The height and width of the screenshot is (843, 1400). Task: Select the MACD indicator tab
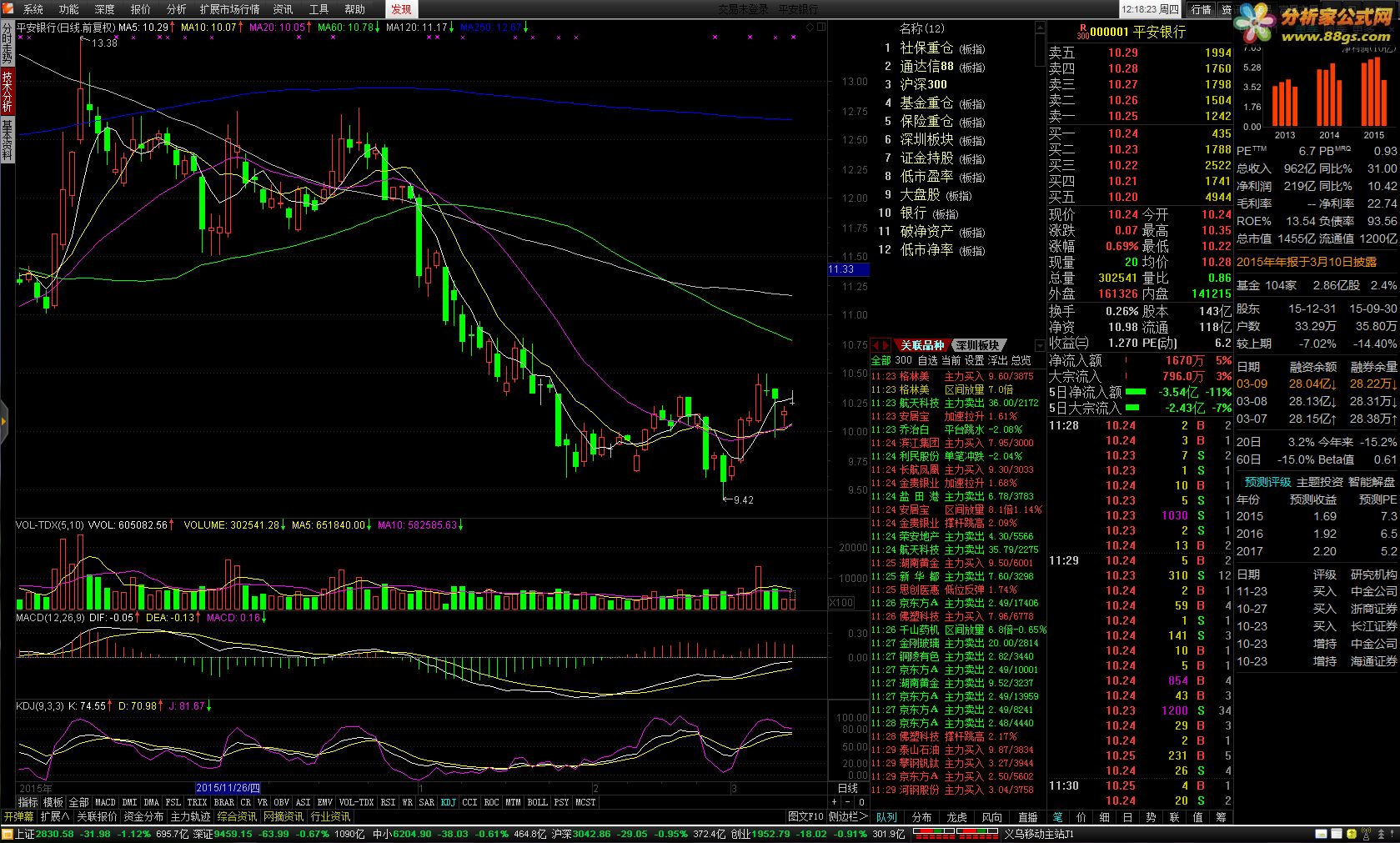click(x=105, y=802)
